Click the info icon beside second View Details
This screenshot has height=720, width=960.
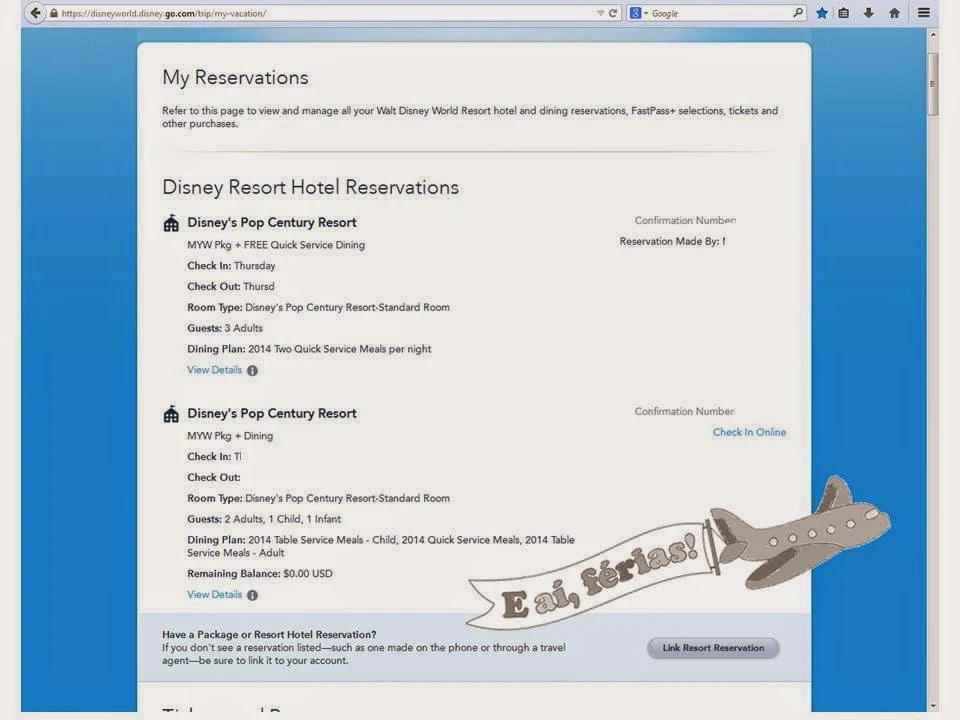click(x=252, y=595)
